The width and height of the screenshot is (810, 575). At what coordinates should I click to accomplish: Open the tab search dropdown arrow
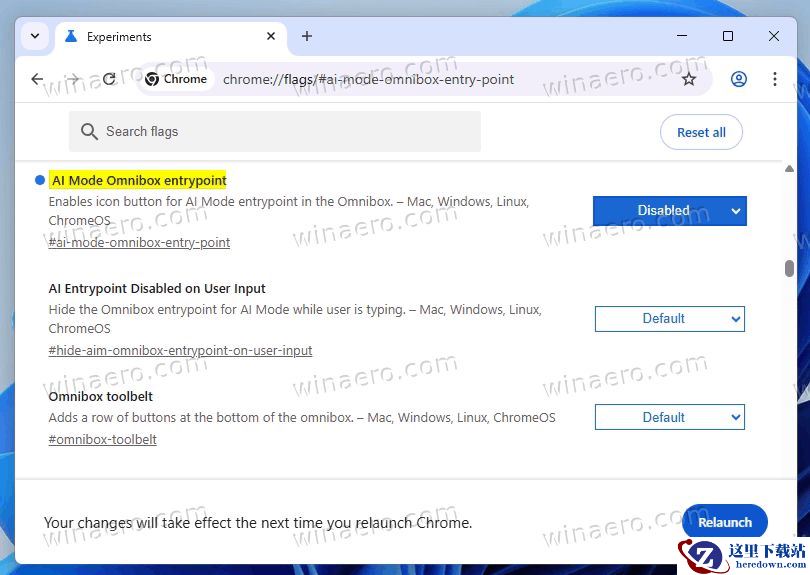pyautogui.click(x=35, y=36)
